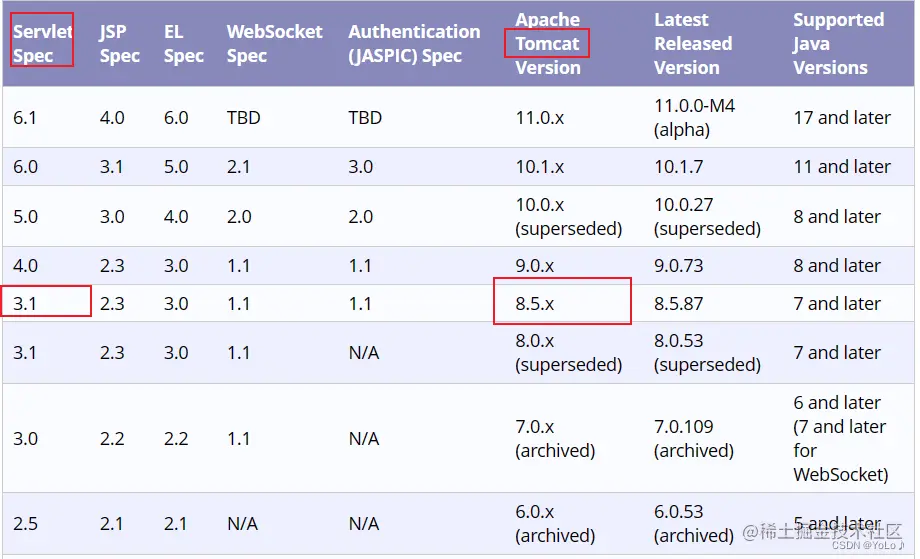This screenshot has height=559, width=920.
Task: Select the 10.1.7 latest release cell
Action: 678,167
